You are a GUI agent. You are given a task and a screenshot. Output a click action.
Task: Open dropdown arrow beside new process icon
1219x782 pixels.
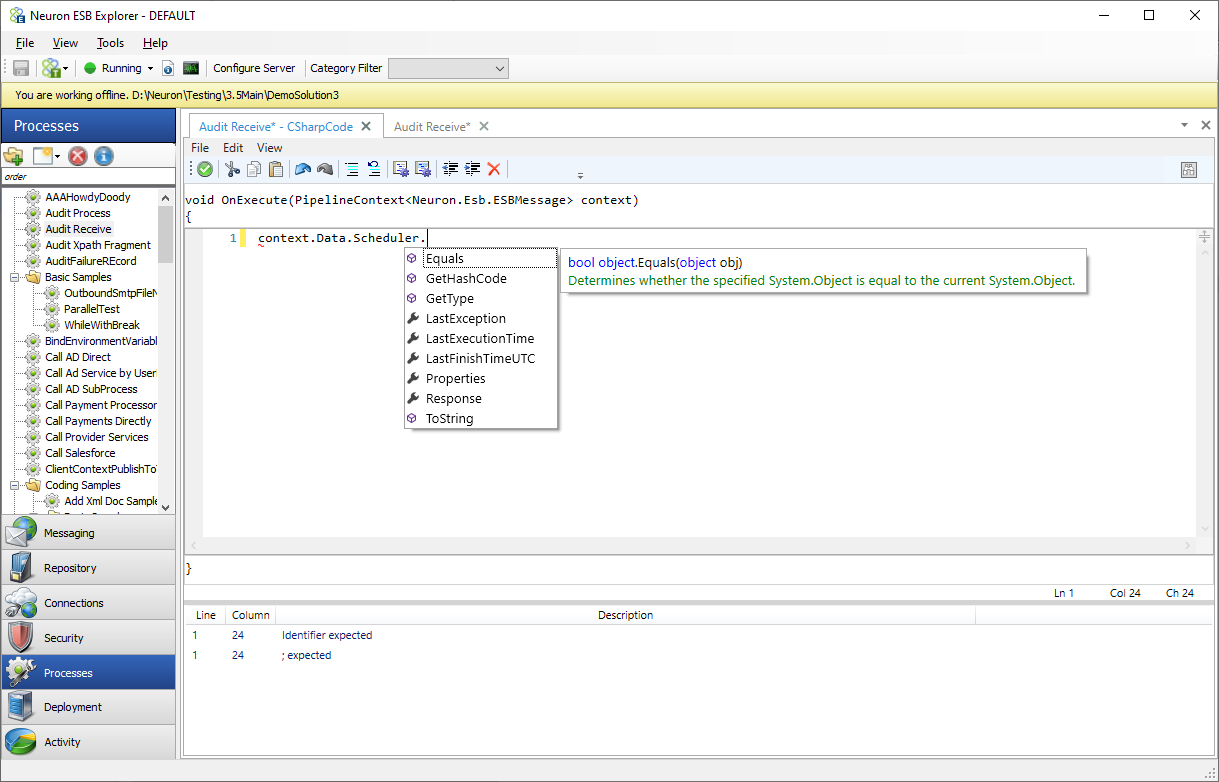pyautogui.click(x=58, y=157)
